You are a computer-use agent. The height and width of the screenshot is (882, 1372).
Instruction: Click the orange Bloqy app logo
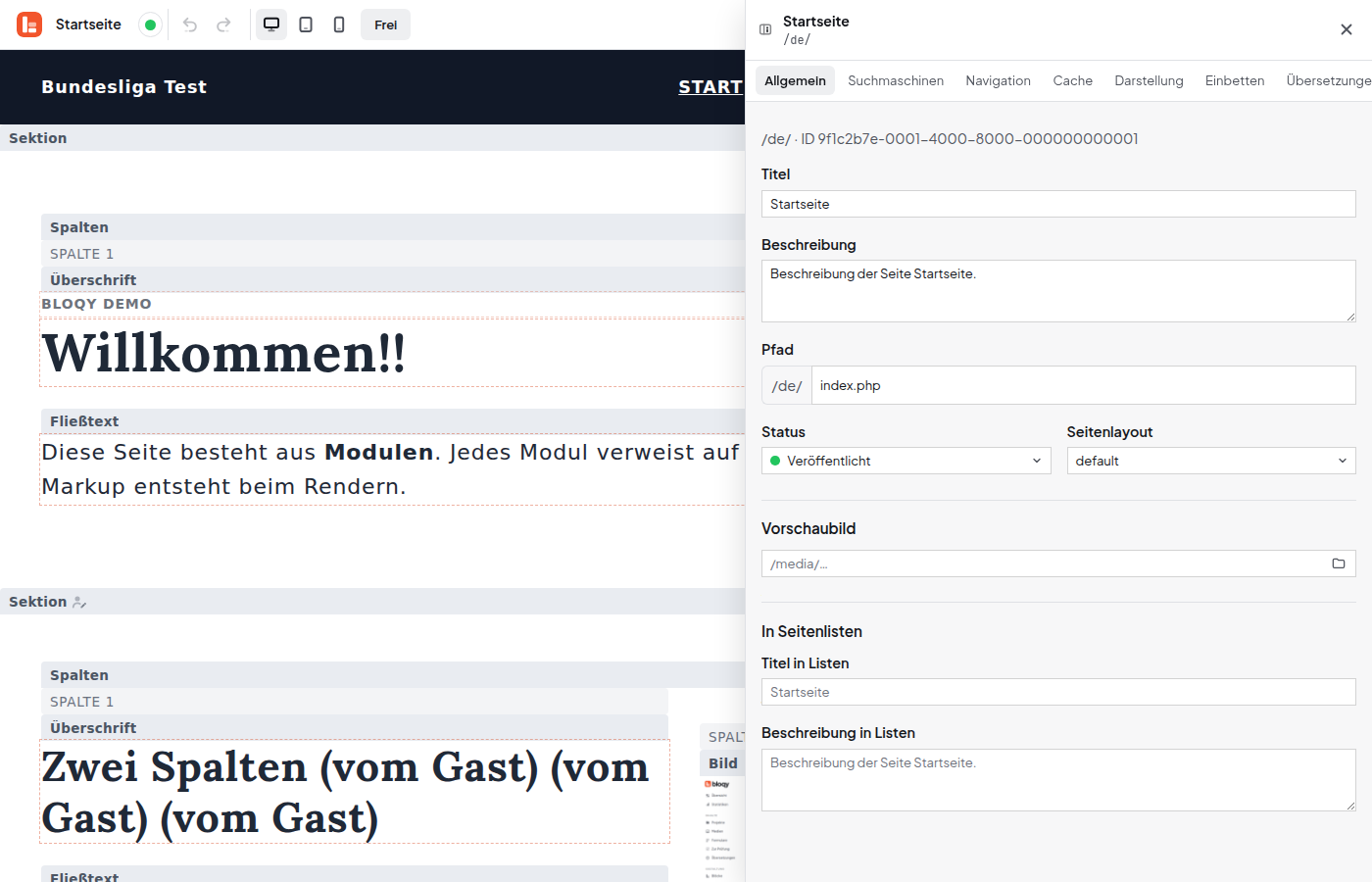[x=29, y=24]
